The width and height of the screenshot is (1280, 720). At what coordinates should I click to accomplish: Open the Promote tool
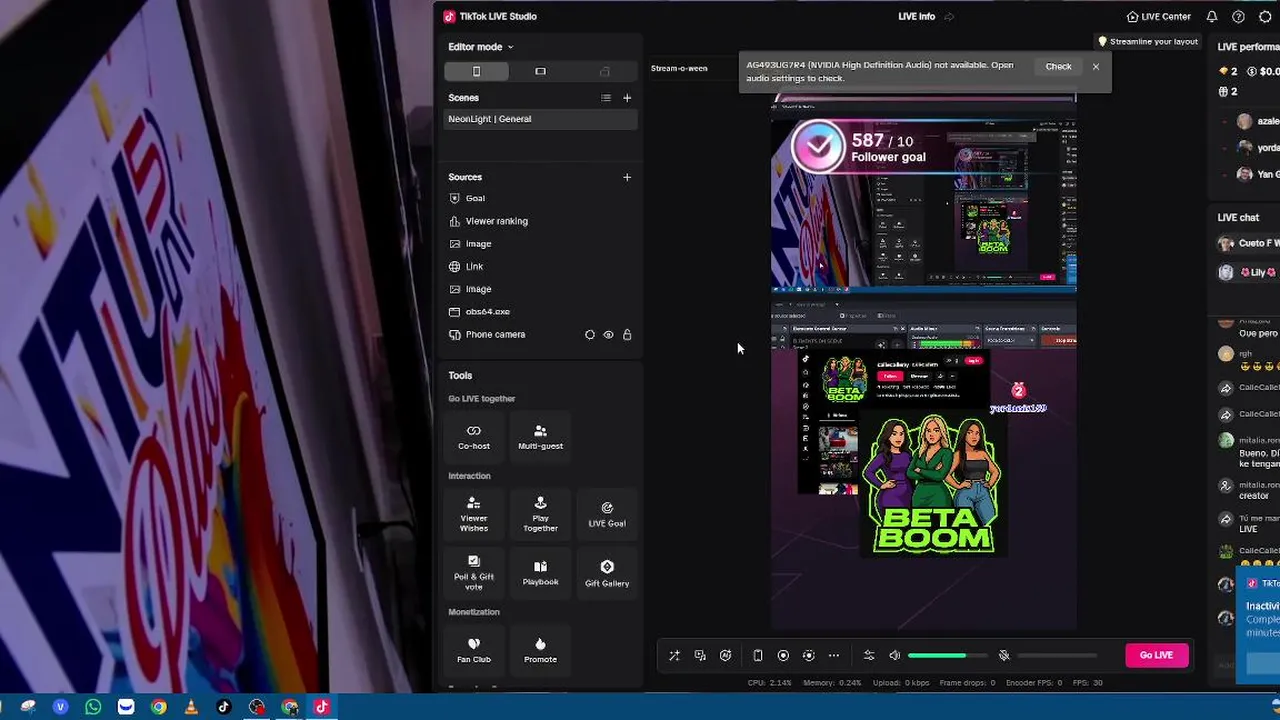coord(540,650)
